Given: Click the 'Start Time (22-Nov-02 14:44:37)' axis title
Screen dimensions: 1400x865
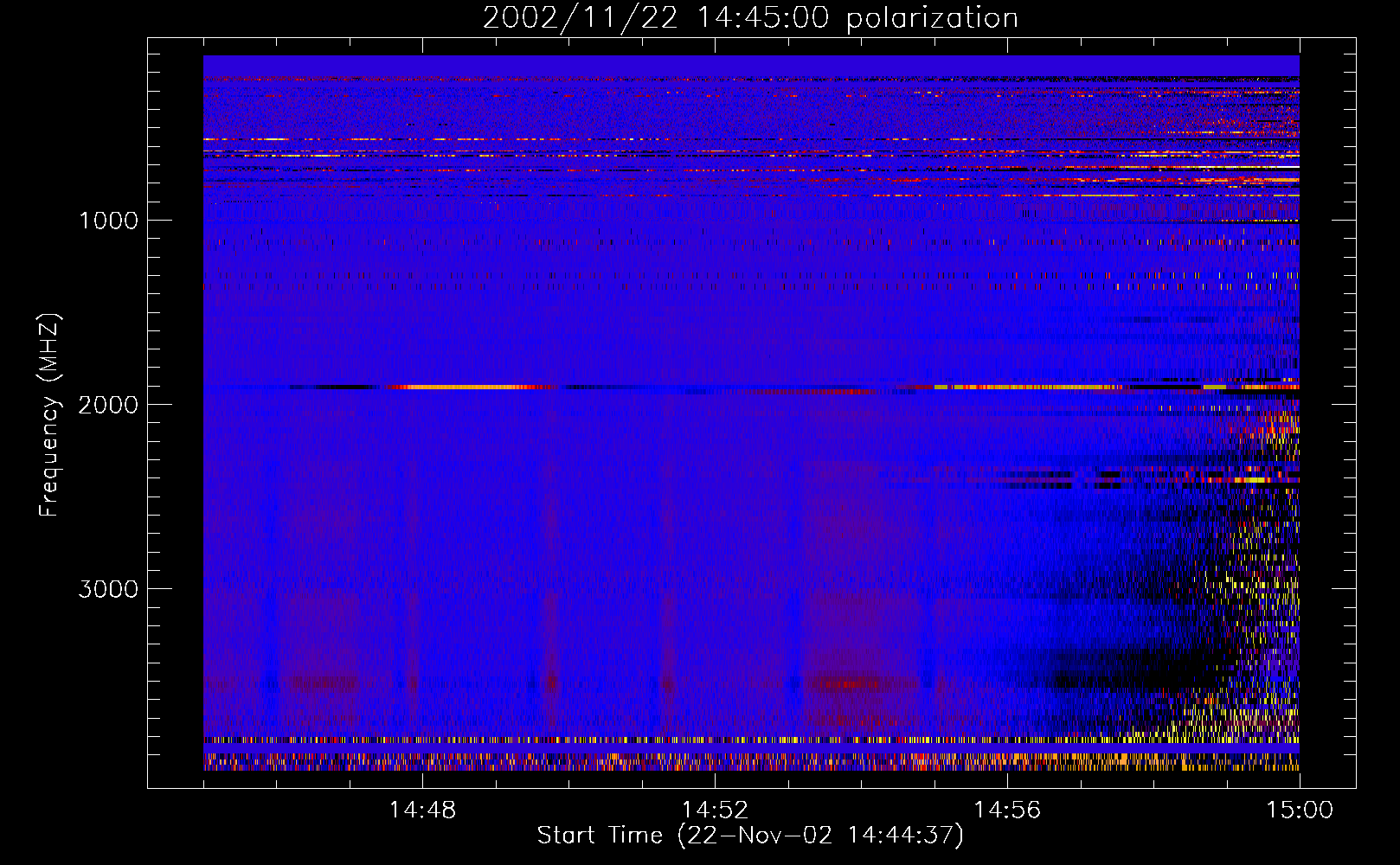Looking at the screenshot, I should (x=750, y=836).
